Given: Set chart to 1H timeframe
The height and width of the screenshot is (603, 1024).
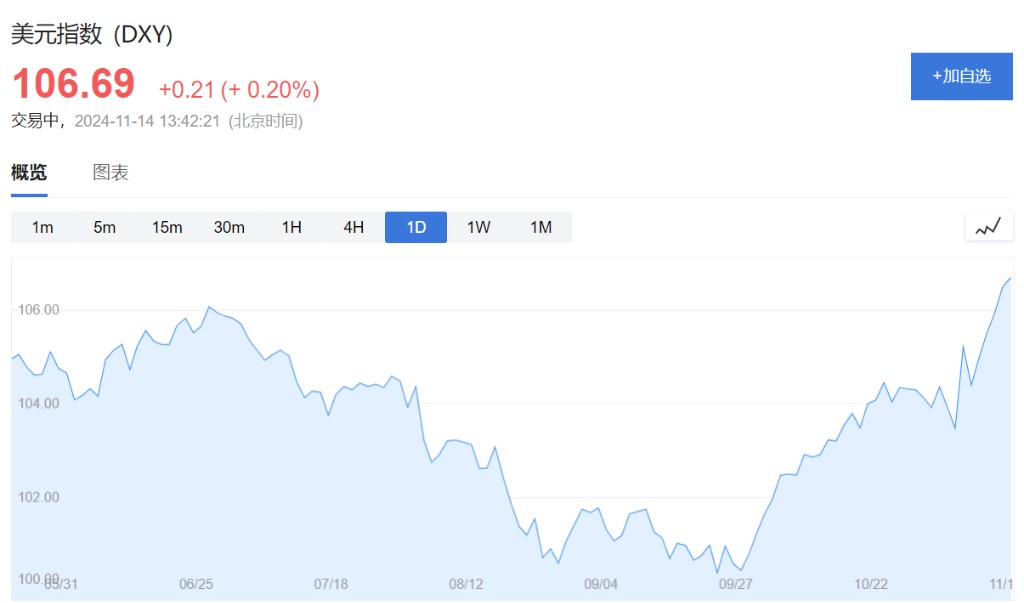Looking at the screenshot, I should click(x=291, y=227).
